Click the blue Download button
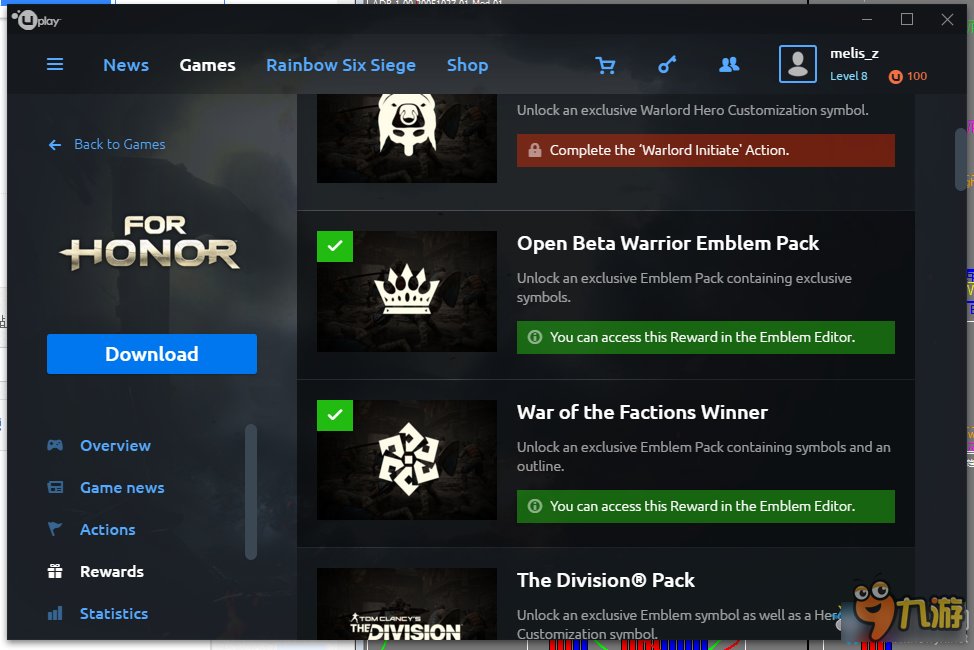 (152, 354)
